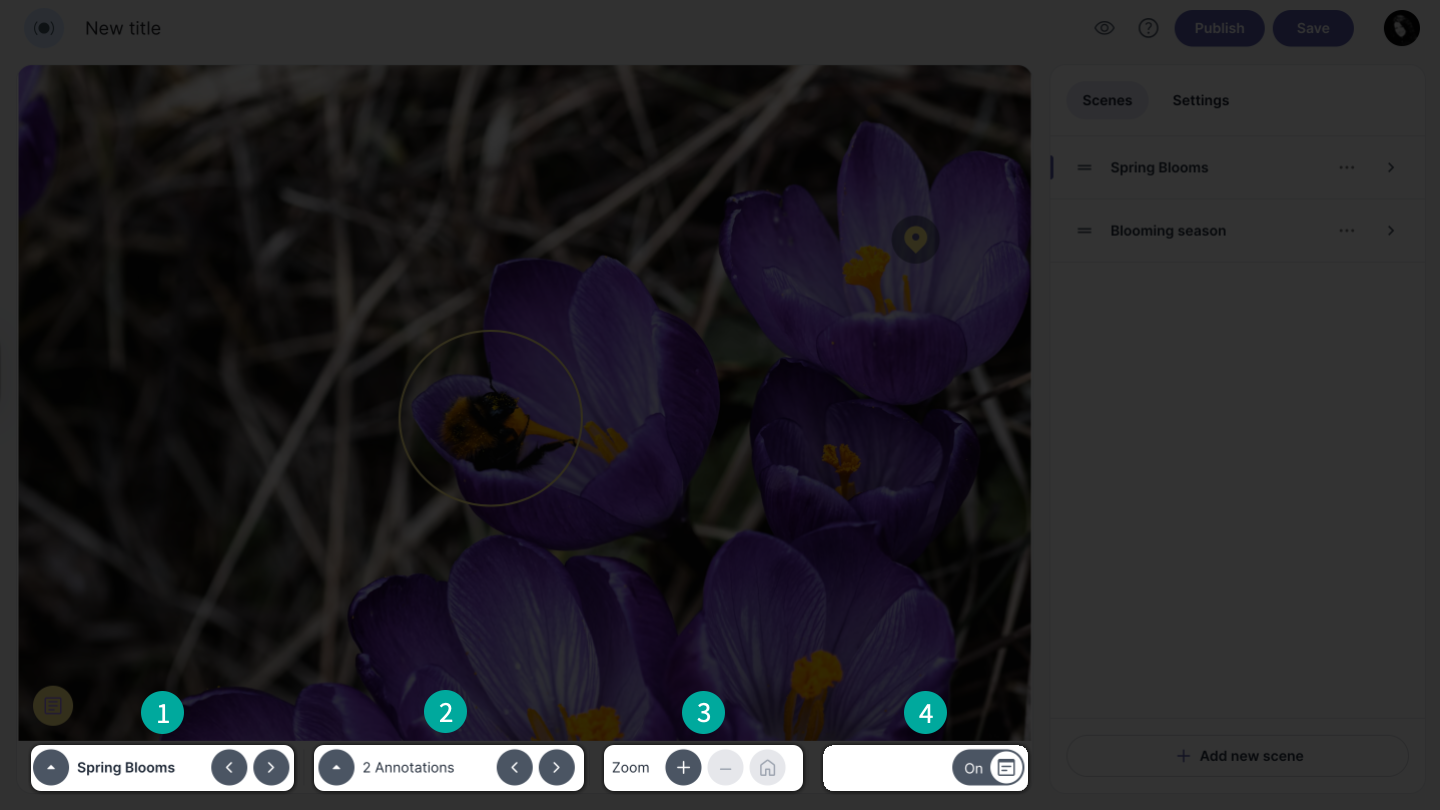The height and width of the screenshot is (810, 1440).
Task: Expand the 2 Annotations list
Action: 337,768
